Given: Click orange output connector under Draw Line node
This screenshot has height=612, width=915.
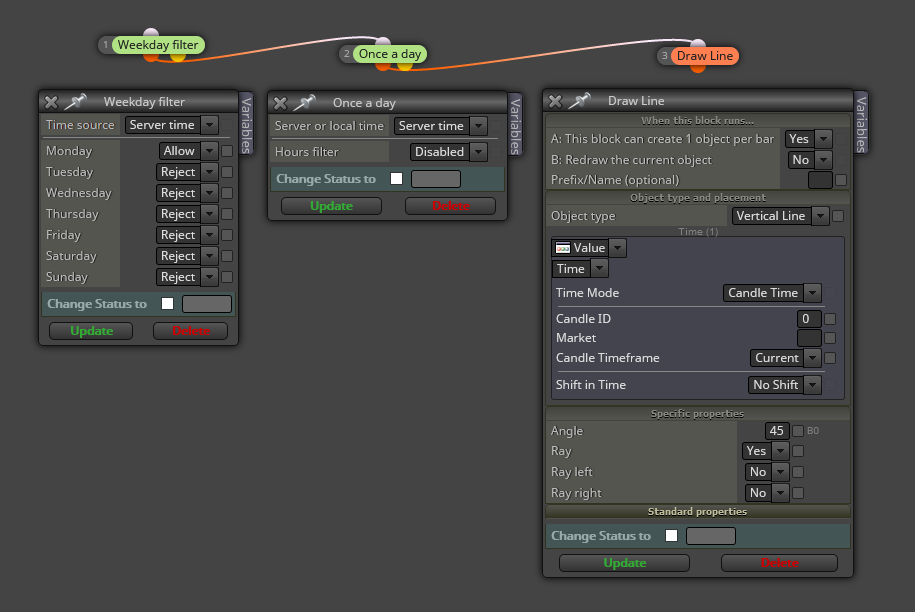Looking at the screenshot, I should coord(698,68).
